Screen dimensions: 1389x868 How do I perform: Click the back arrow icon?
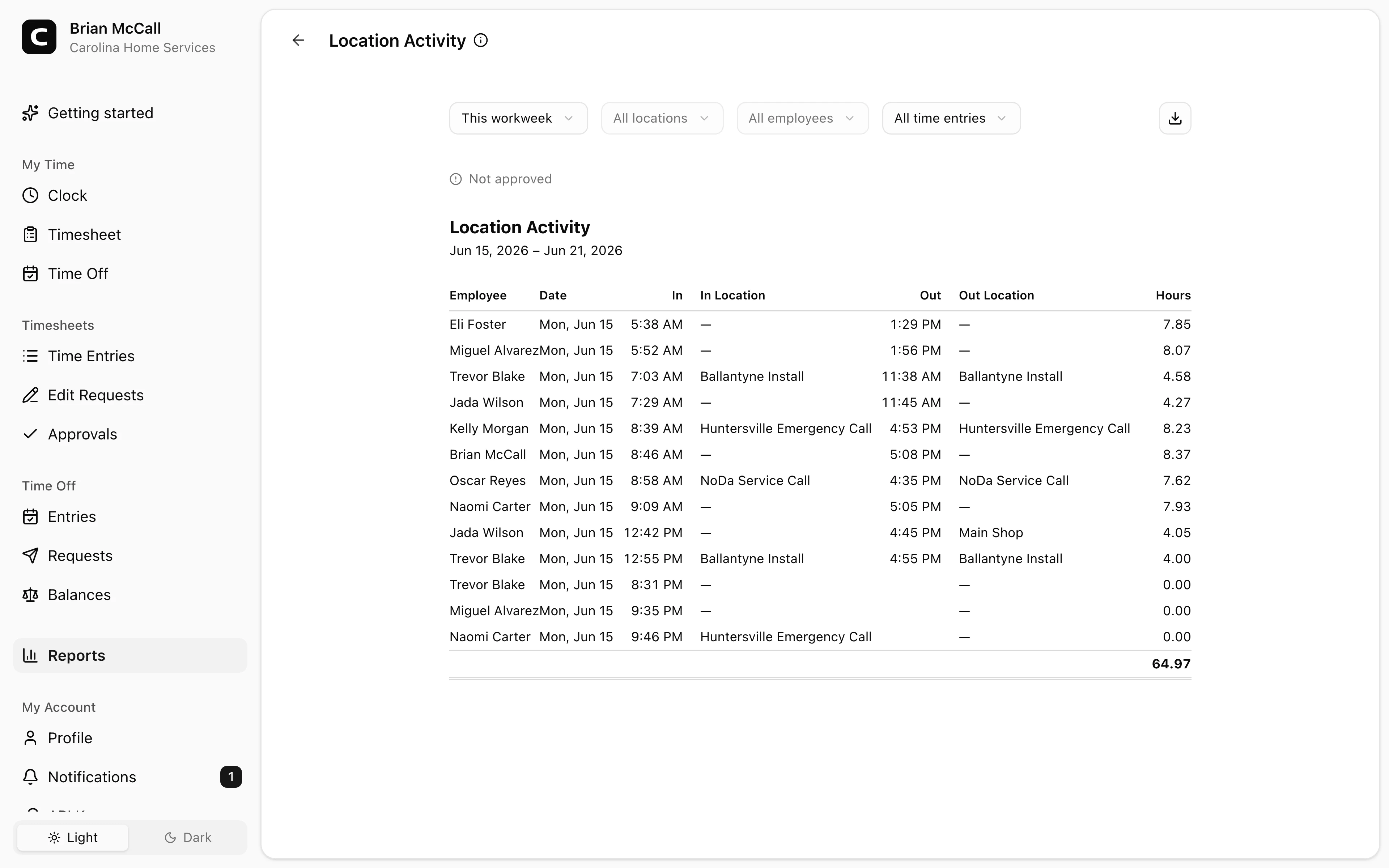298,40
